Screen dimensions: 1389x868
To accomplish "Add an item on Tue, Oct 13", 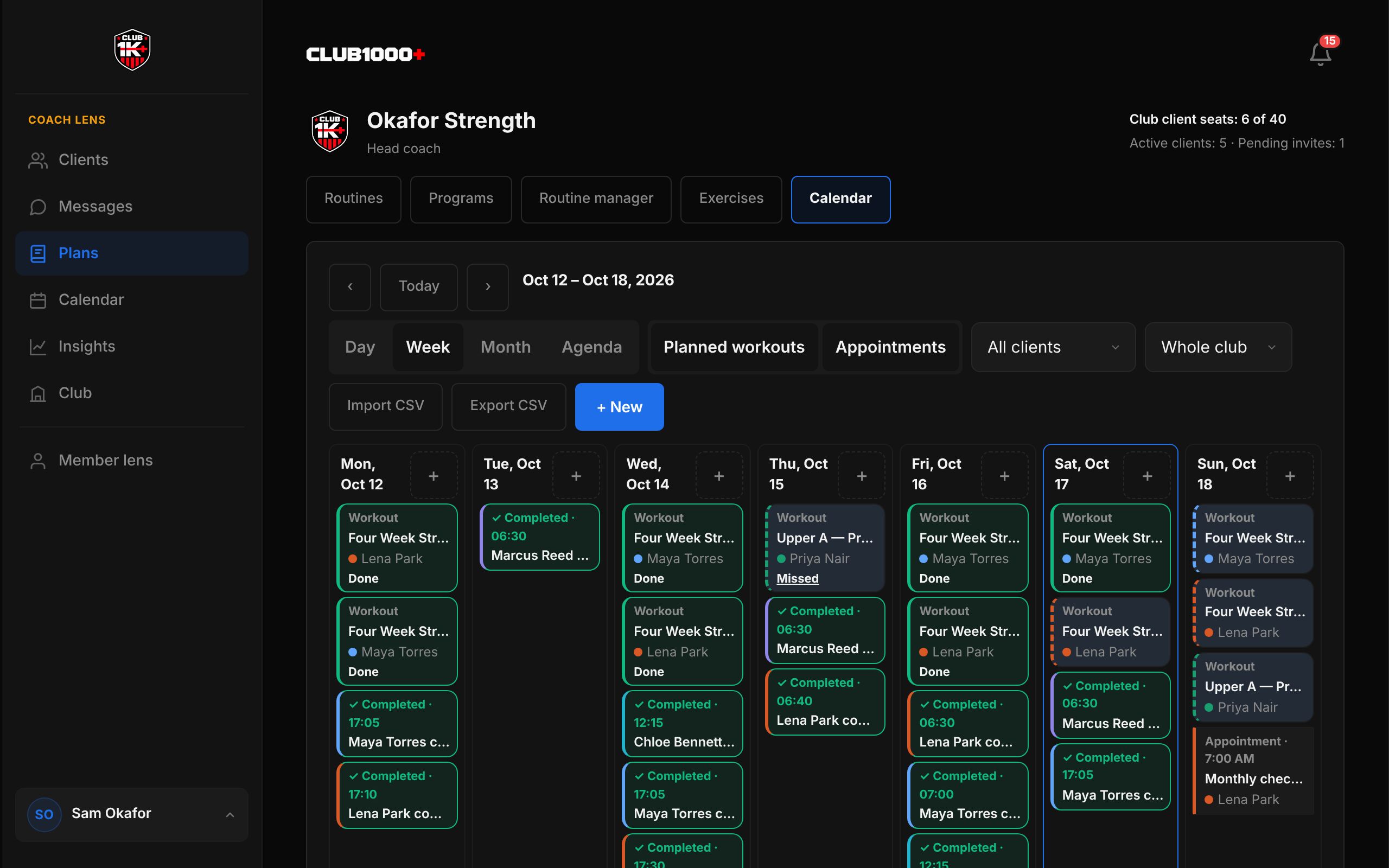I will click(x=576, y=475).
